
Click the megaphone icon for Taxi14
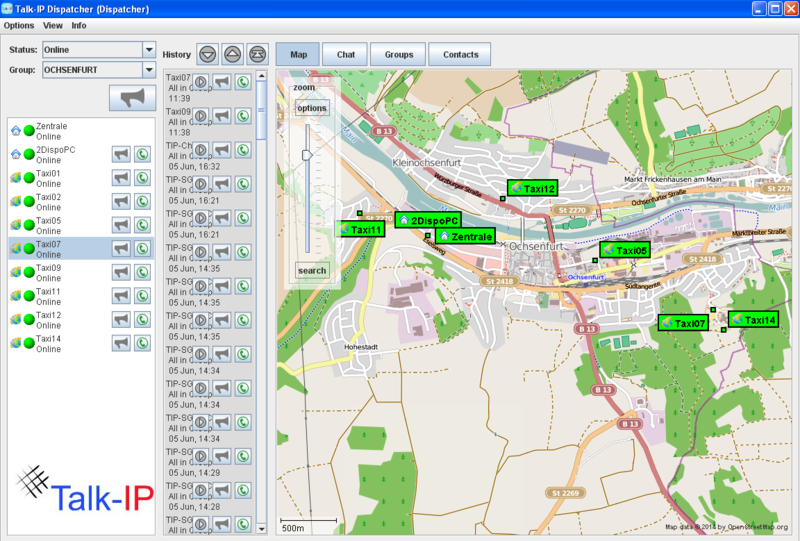point(121,343)
